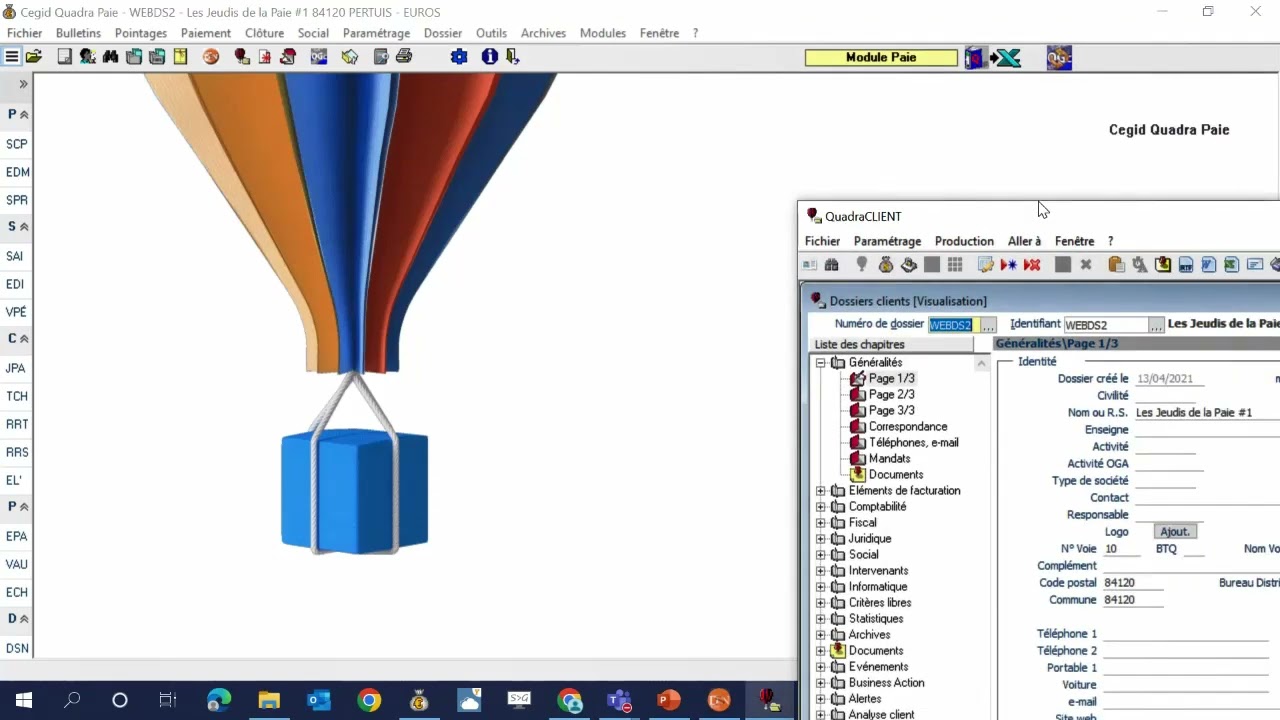1280x720 pixels.
Task: Open Microsoft Edge from the taskbar
Action: point(219,700)
